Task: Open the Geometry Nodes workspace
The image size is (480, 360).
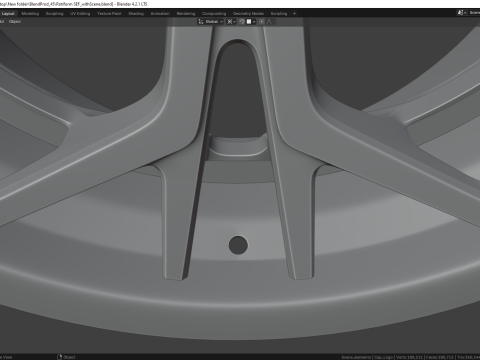Action: point(248,14)
